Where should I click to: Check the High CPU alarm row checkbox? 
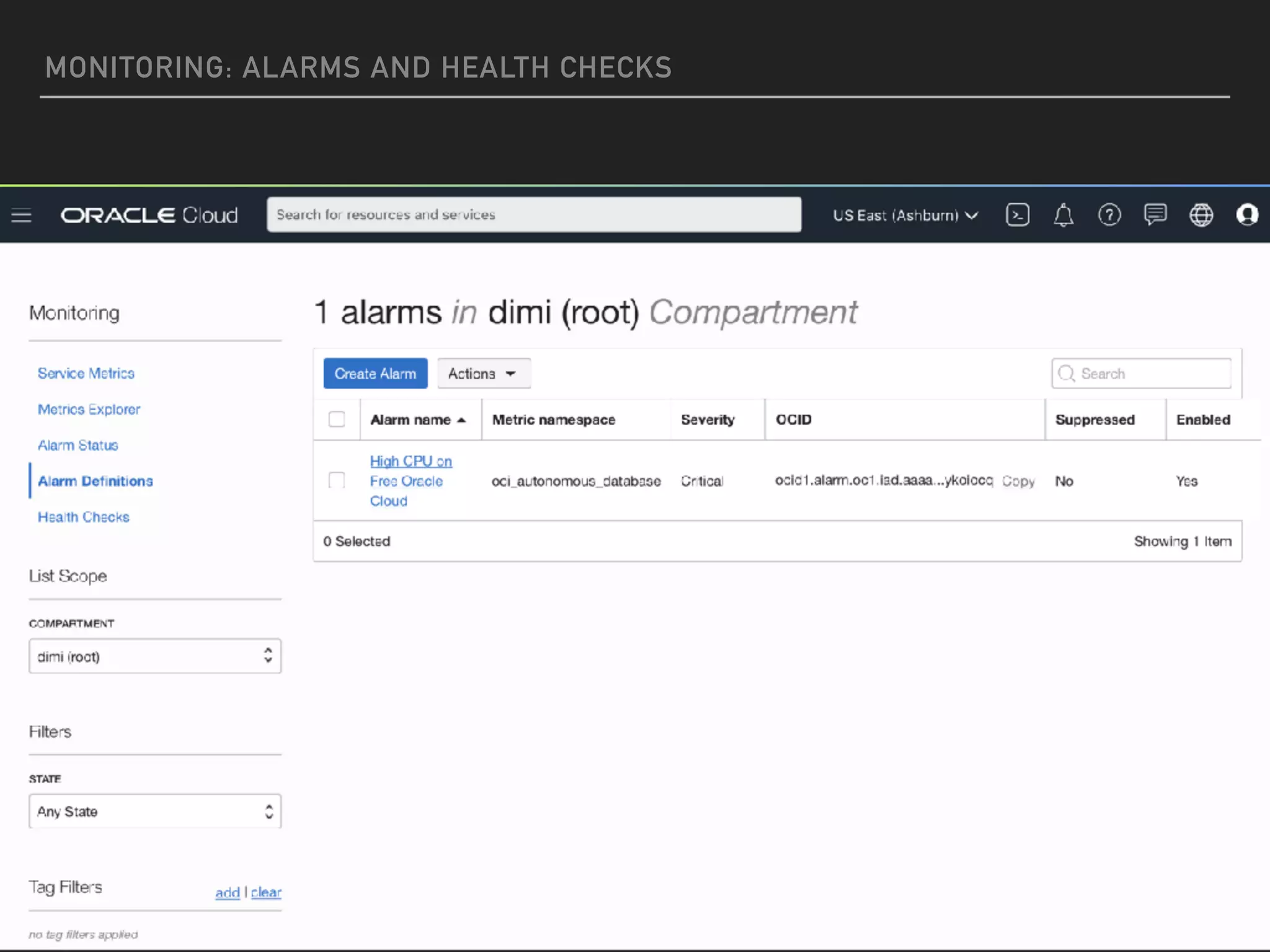(x=337, y=480)
